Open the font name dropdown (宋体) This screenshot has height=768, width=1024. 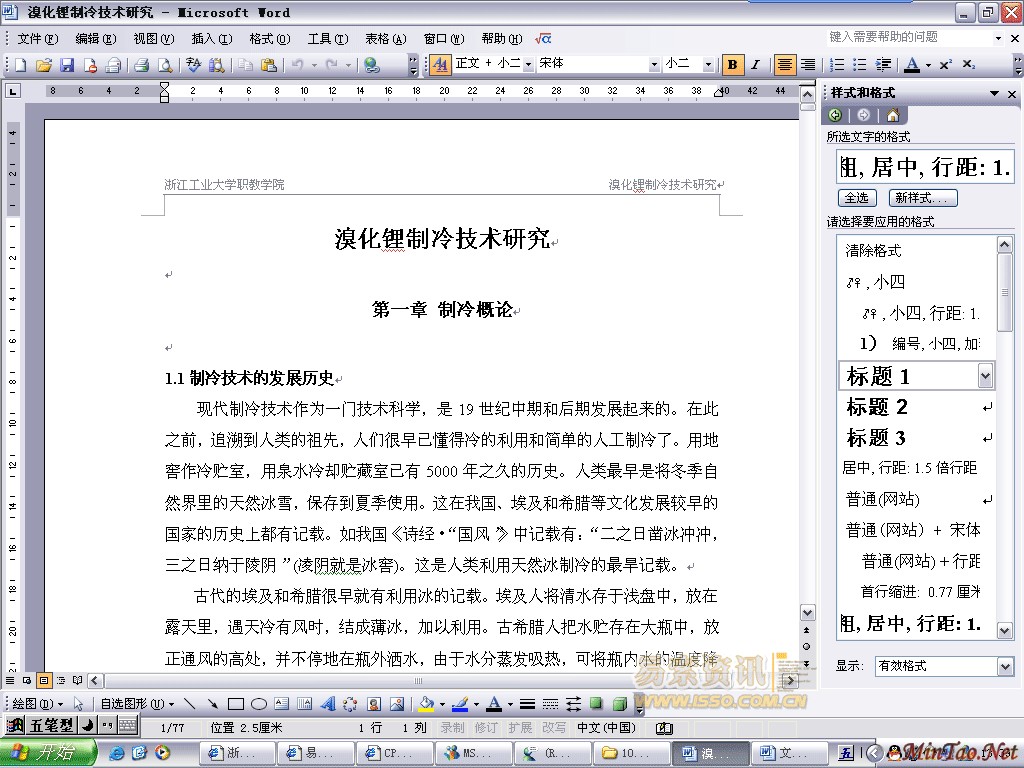coord(654,65)
